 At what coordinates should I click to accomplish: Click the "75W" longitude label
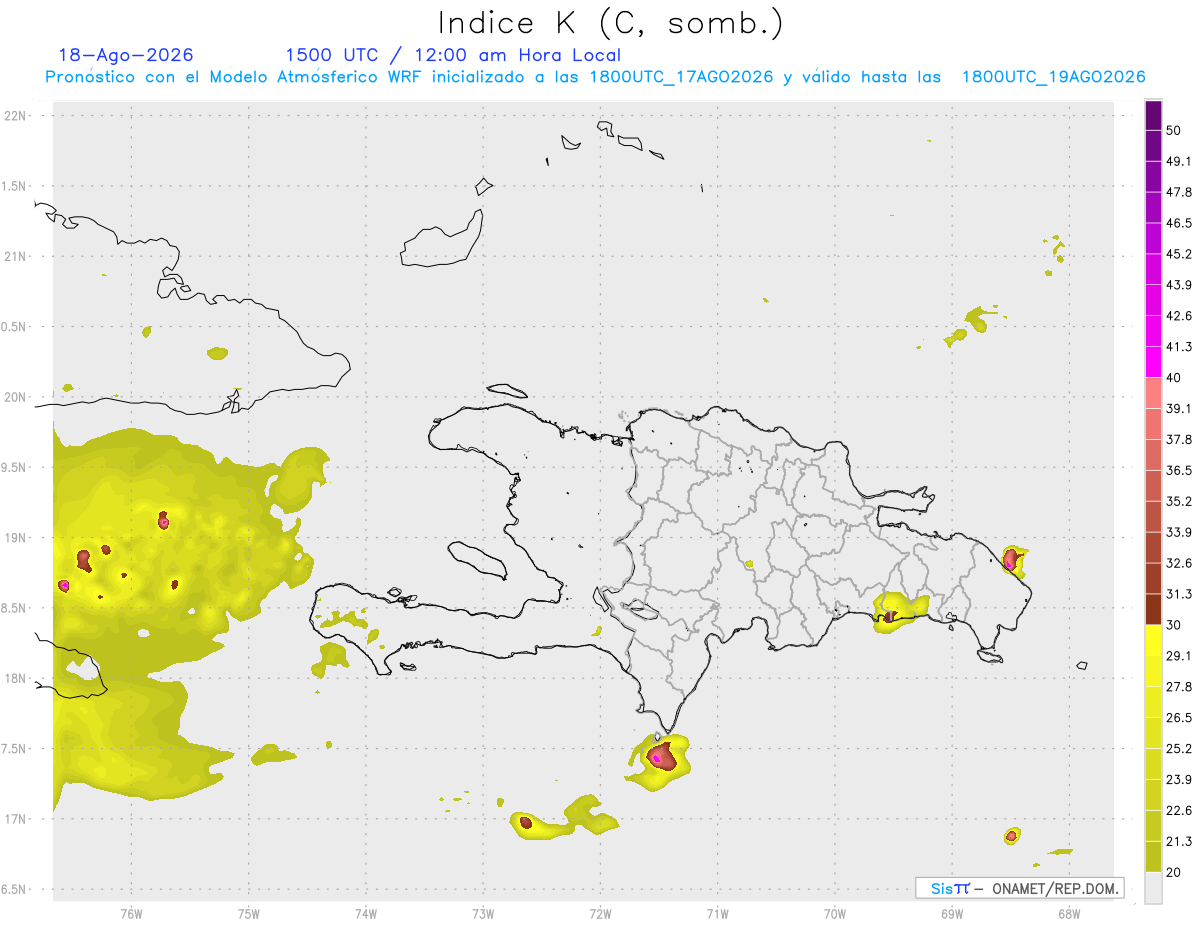[x=249, y=914]
